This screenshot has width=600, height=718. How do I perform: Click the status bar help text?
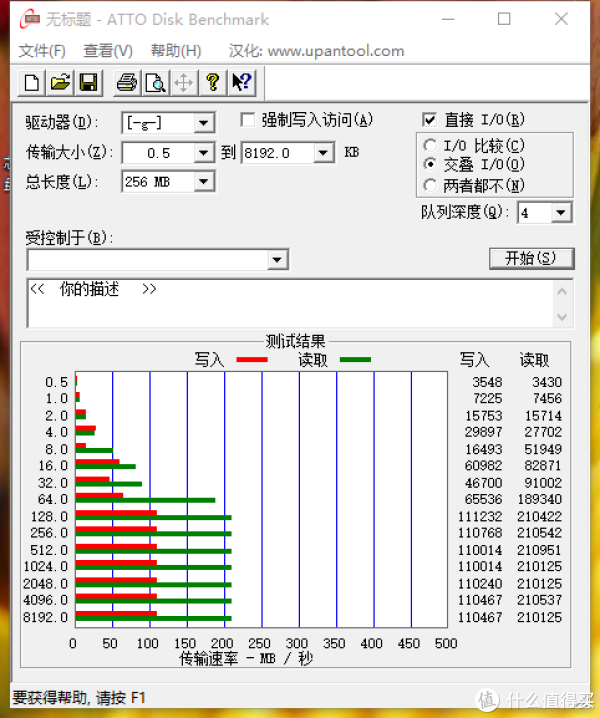click(79, 698)
